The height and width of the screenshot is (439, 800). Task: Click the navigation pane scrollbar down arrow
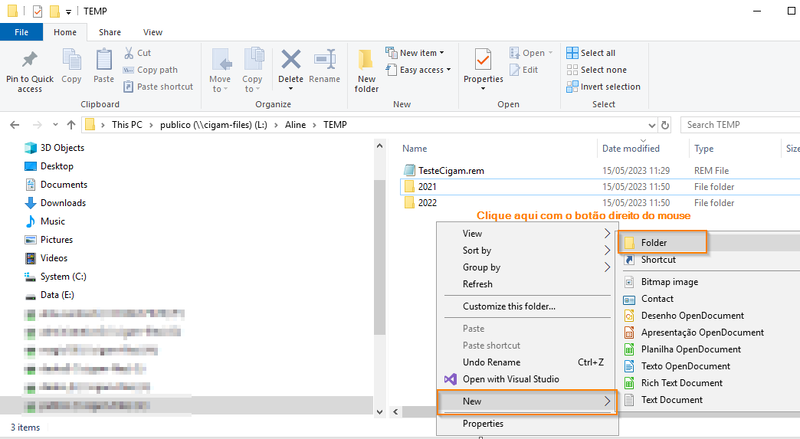point(379,412)
